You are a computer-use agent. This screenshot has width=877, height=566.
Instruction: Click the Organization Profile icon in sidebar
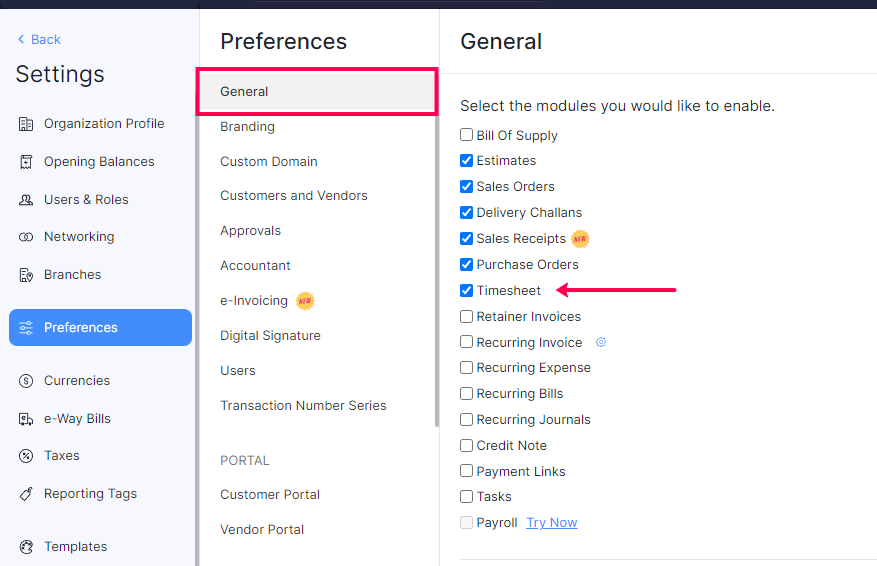tap(26, 124)
